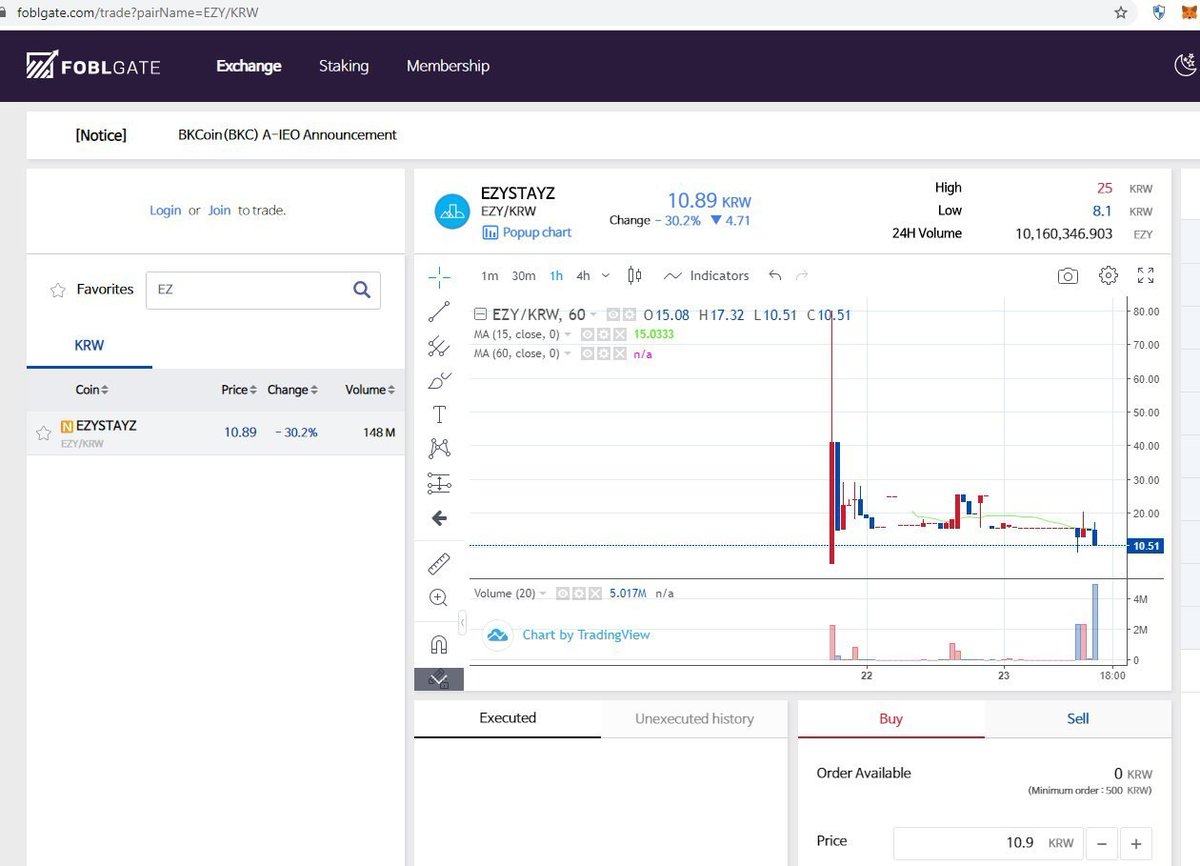Collapse the EZY/KRW chart legend
This screenshot has height=866, width=1200.
click(480, 314)
